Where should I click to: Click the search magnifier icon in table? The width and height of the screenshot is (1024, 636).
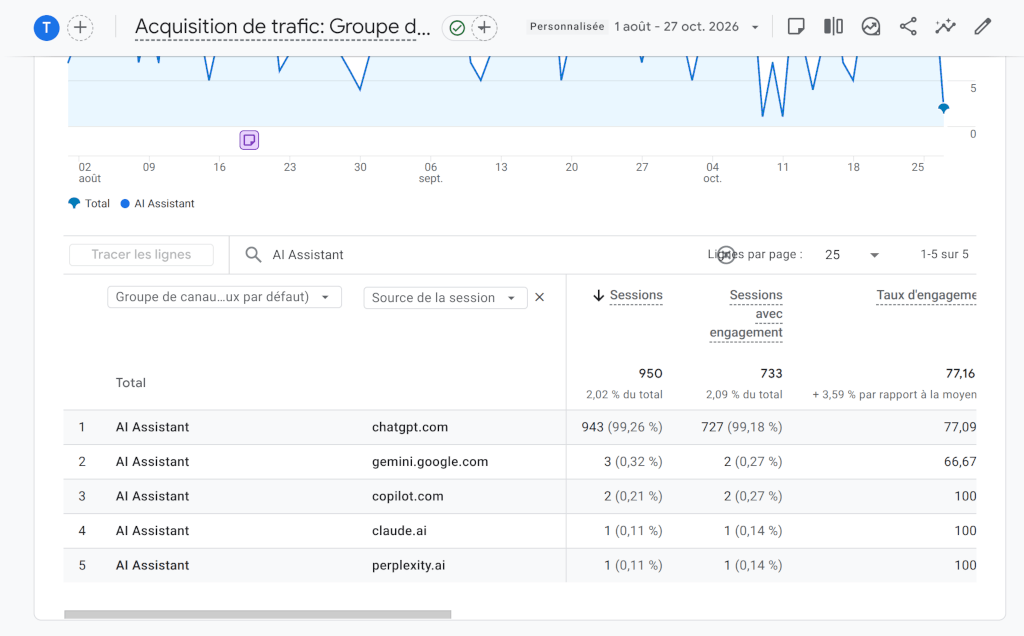pos(253,255)
